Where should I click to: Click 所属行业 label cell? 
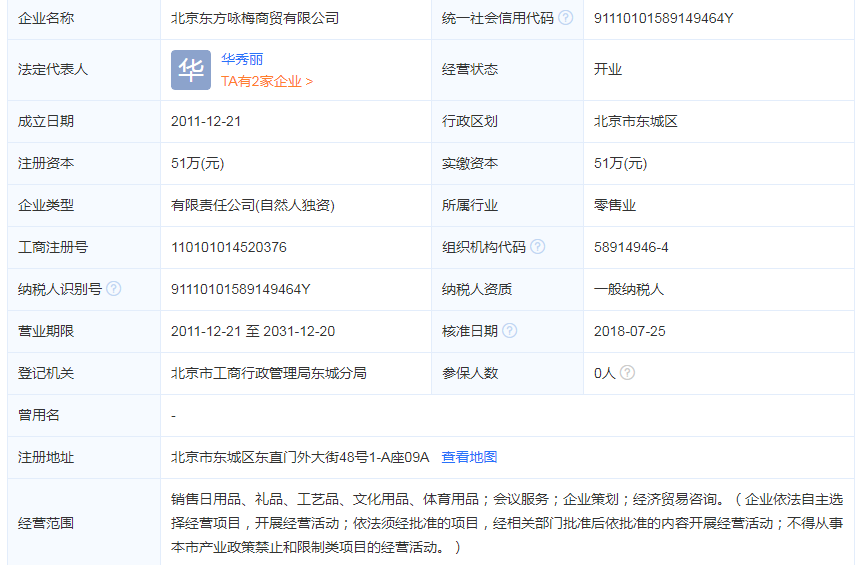pos(507,205)
